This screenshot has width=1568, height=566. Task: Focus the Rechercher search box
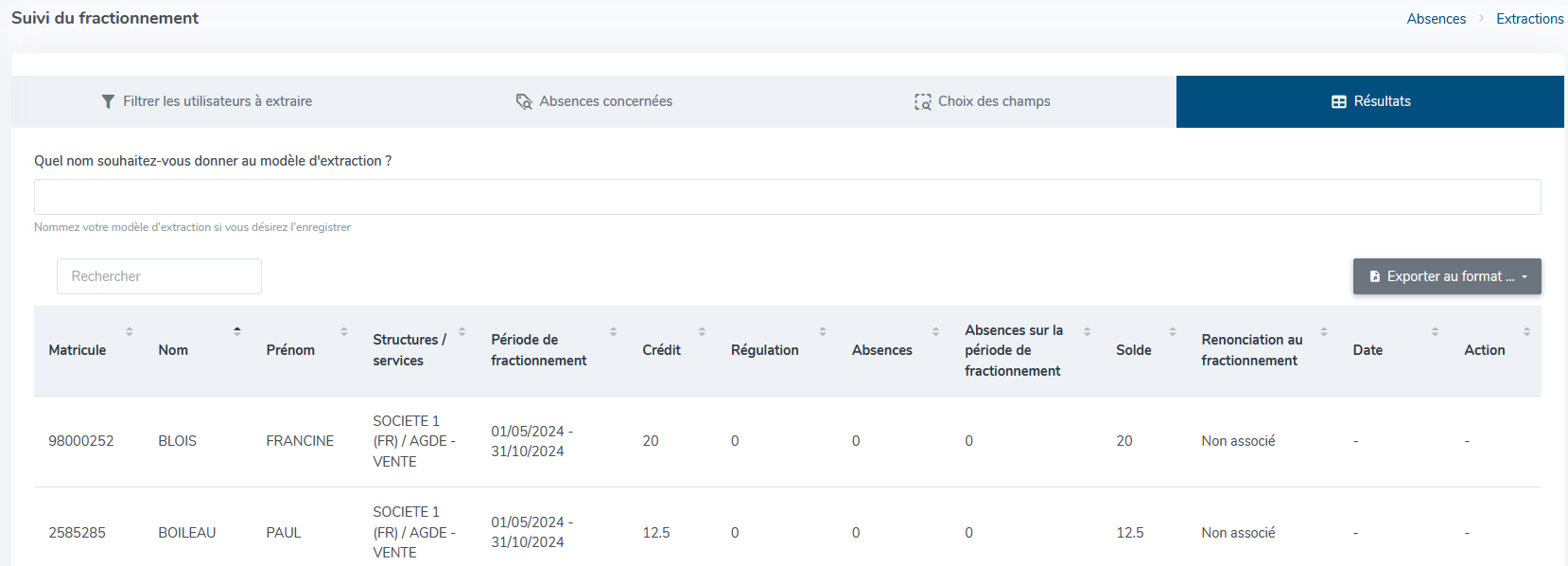159,276
